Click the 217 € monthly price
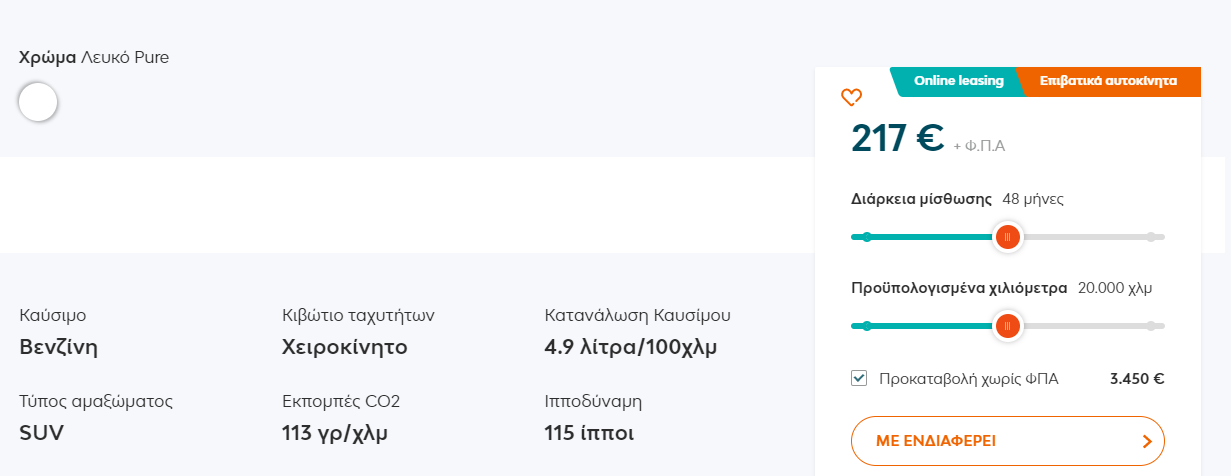 (897, 138)
